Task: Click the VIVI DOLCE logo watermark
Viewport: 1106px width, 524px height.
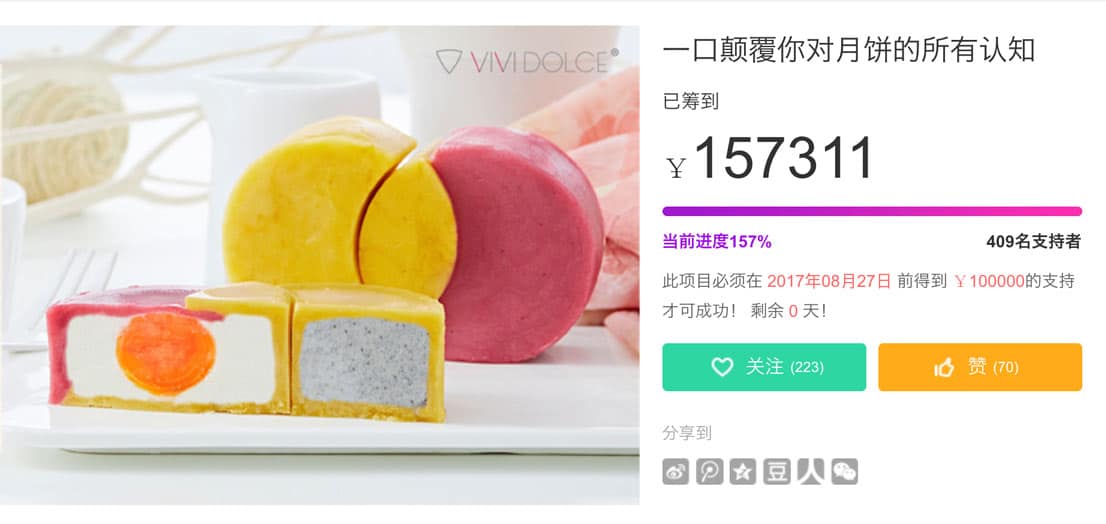Action: coord(527,61)
